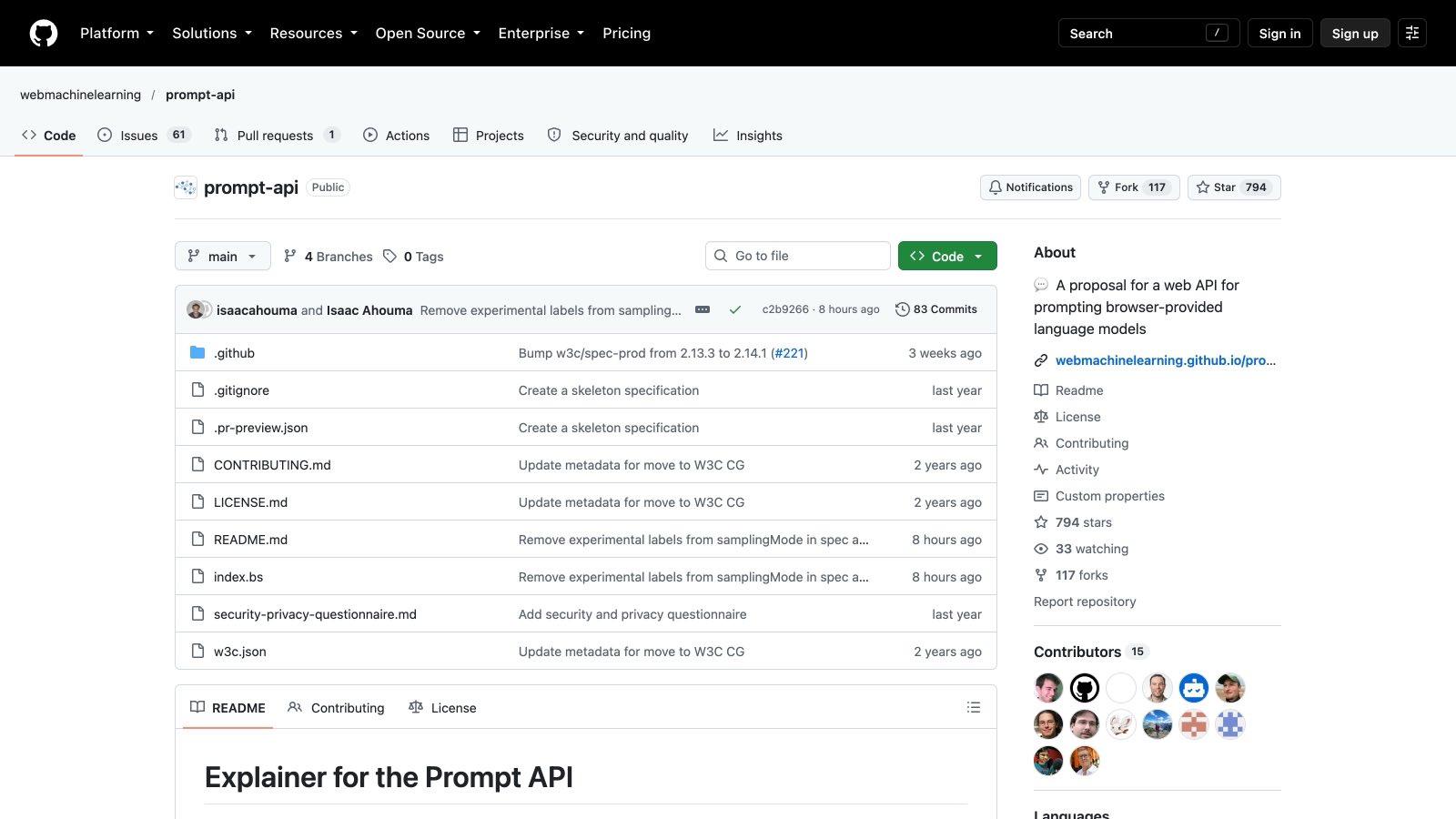The width and height of the screenshot is (1456, 819).
Task: Click Report repository link
Action: click(1085, 602)
